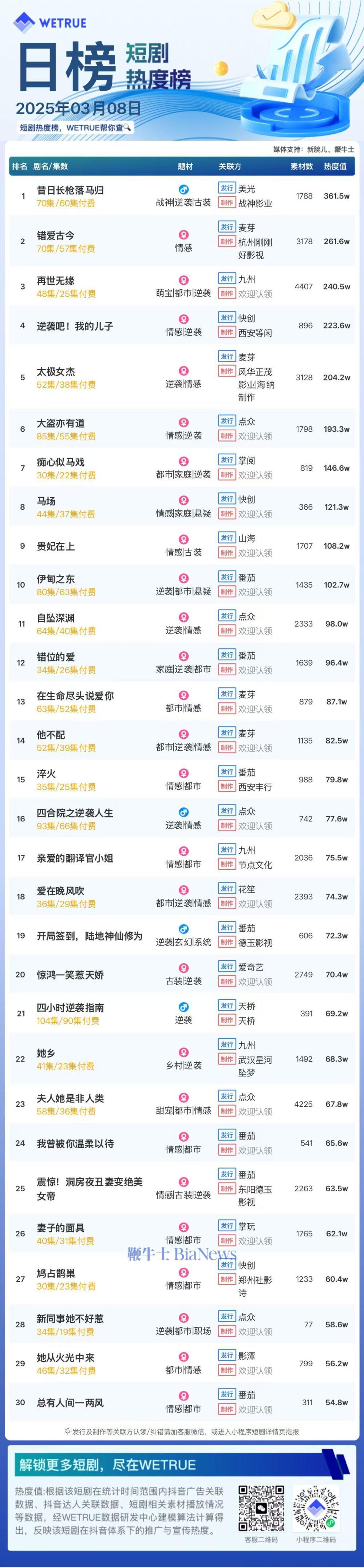Screen dimensions: 364x1568
Task: Click the WETRUE logo icon
Action: click(x=25, y=23)
